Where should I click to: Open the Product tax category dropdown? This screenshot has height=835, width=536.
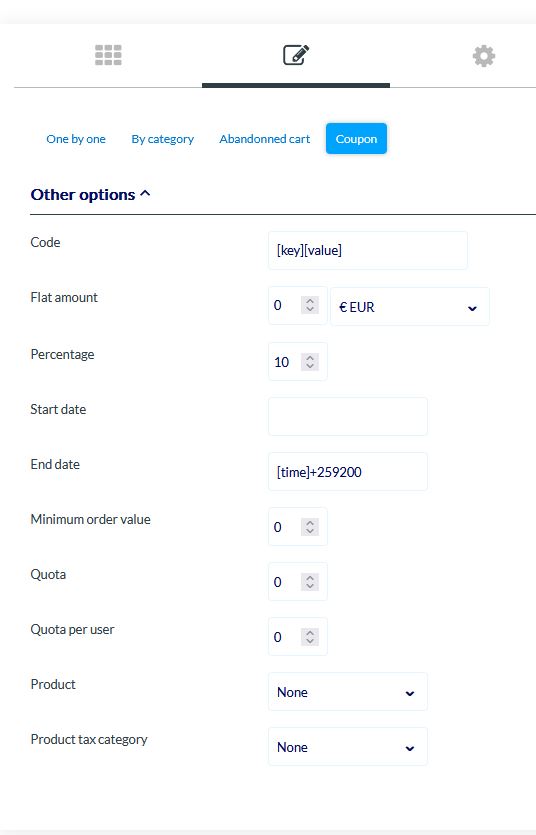[348, 747]
